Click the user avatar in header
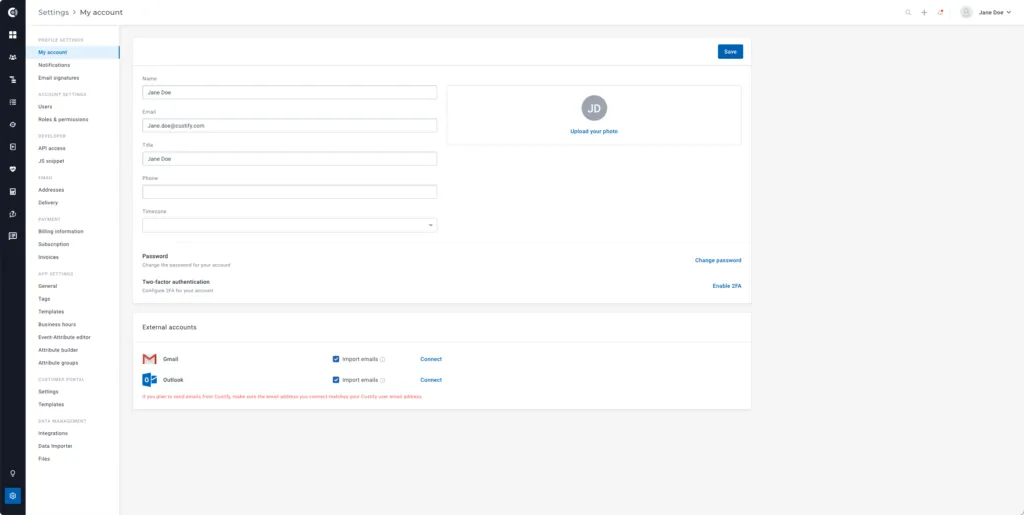Screen dimensions: 1024x515 click(x=967, y=12)
